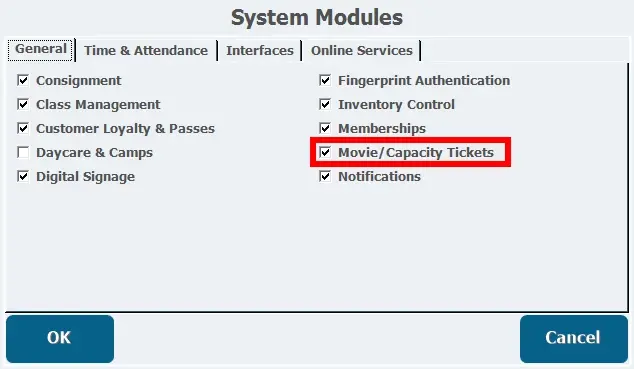The image size is (634, 369).
Task: Uncheck the Consignment checkbox
Action: (x=23, y=80)
